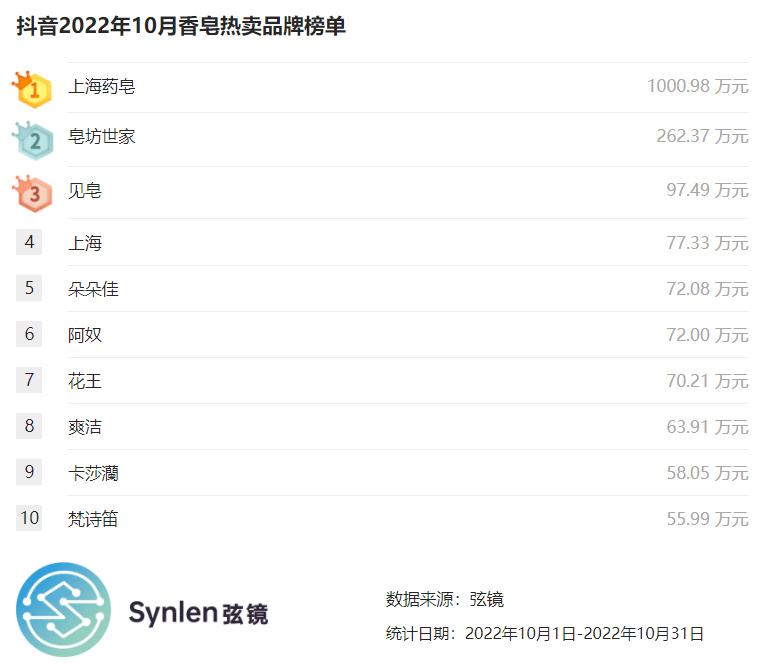Click sales value 58.05 万元

(x=707, y=472)
